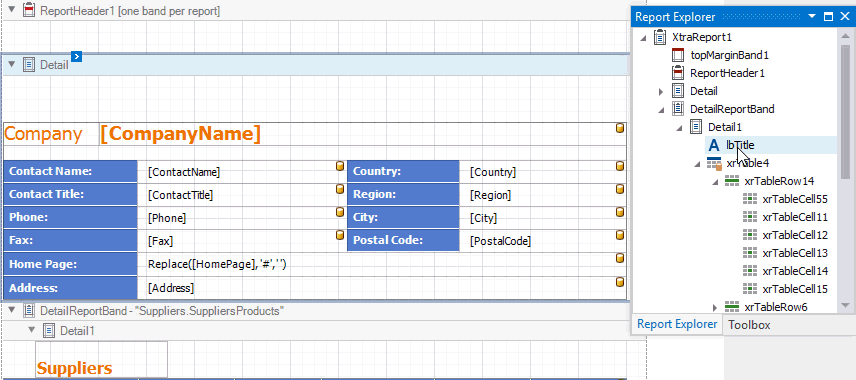Click the PostalCode data binding icon

620,235
